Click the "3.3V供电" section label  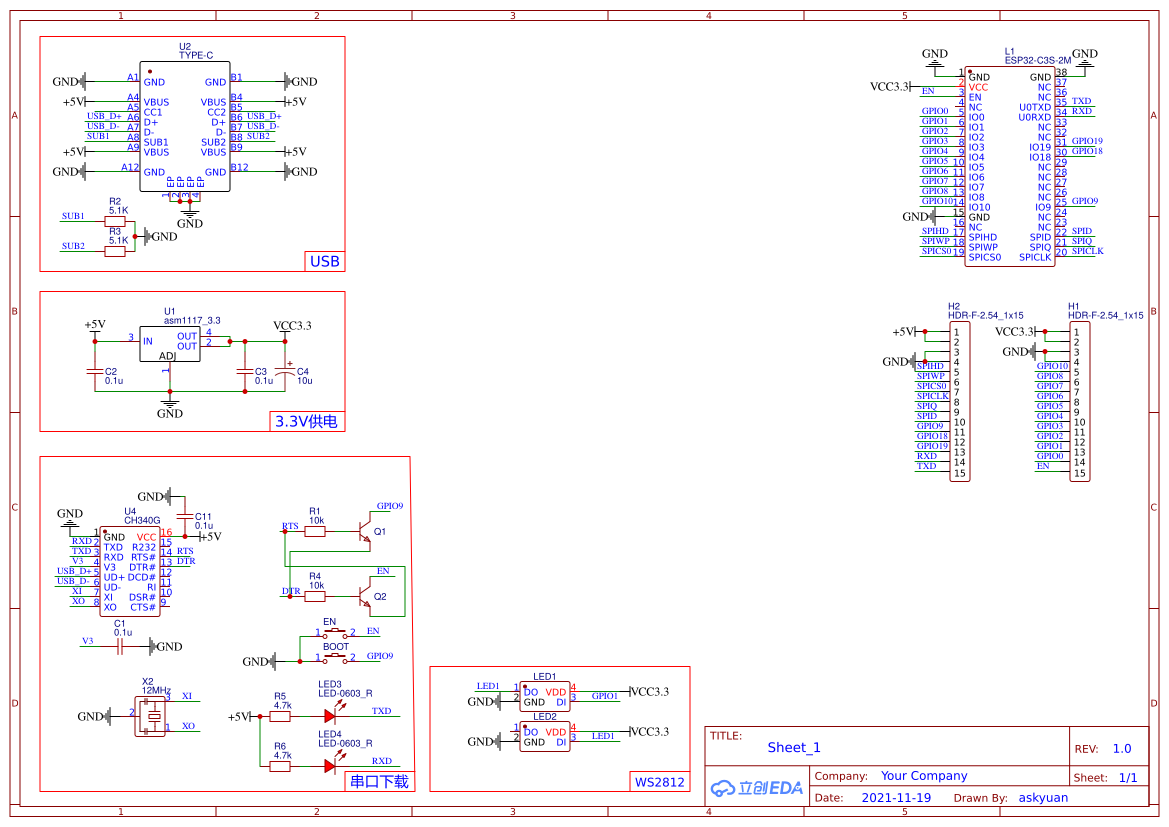[306, 421]
